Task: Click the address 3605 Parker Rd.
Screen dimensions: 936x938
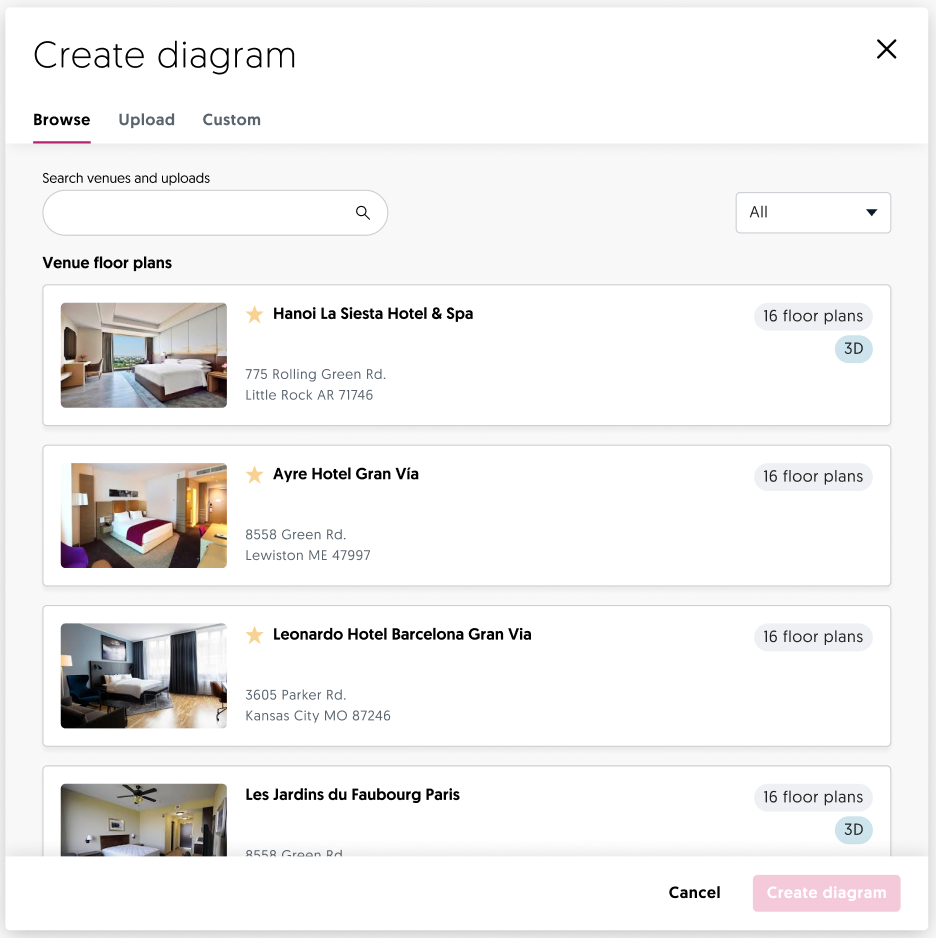Action: (x=296, y=695)
